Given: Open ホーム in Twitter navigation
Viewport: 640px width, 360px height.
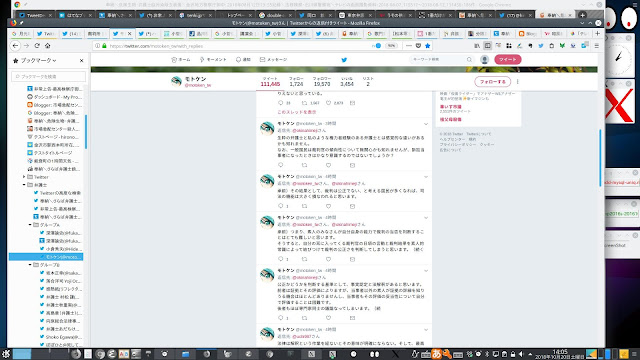Looking at the screenshot, I should (x=181, y=60).
